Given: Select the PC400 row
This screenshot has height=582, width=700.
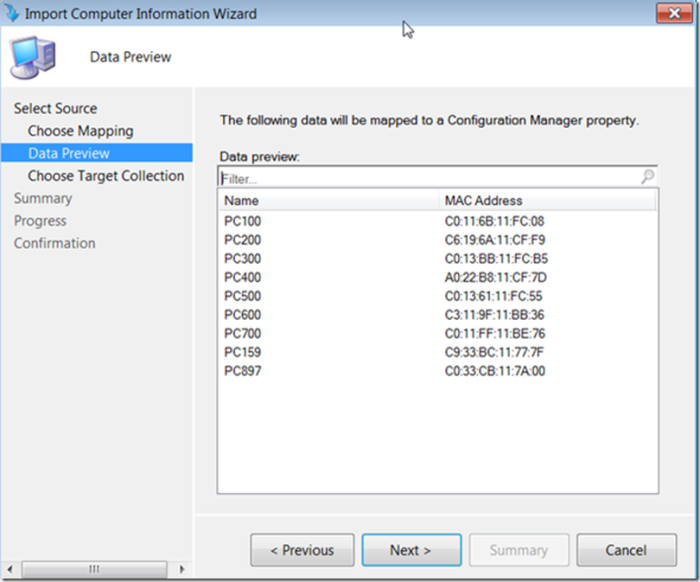Looking at the screenshot, I should click(x=438, y=278).
